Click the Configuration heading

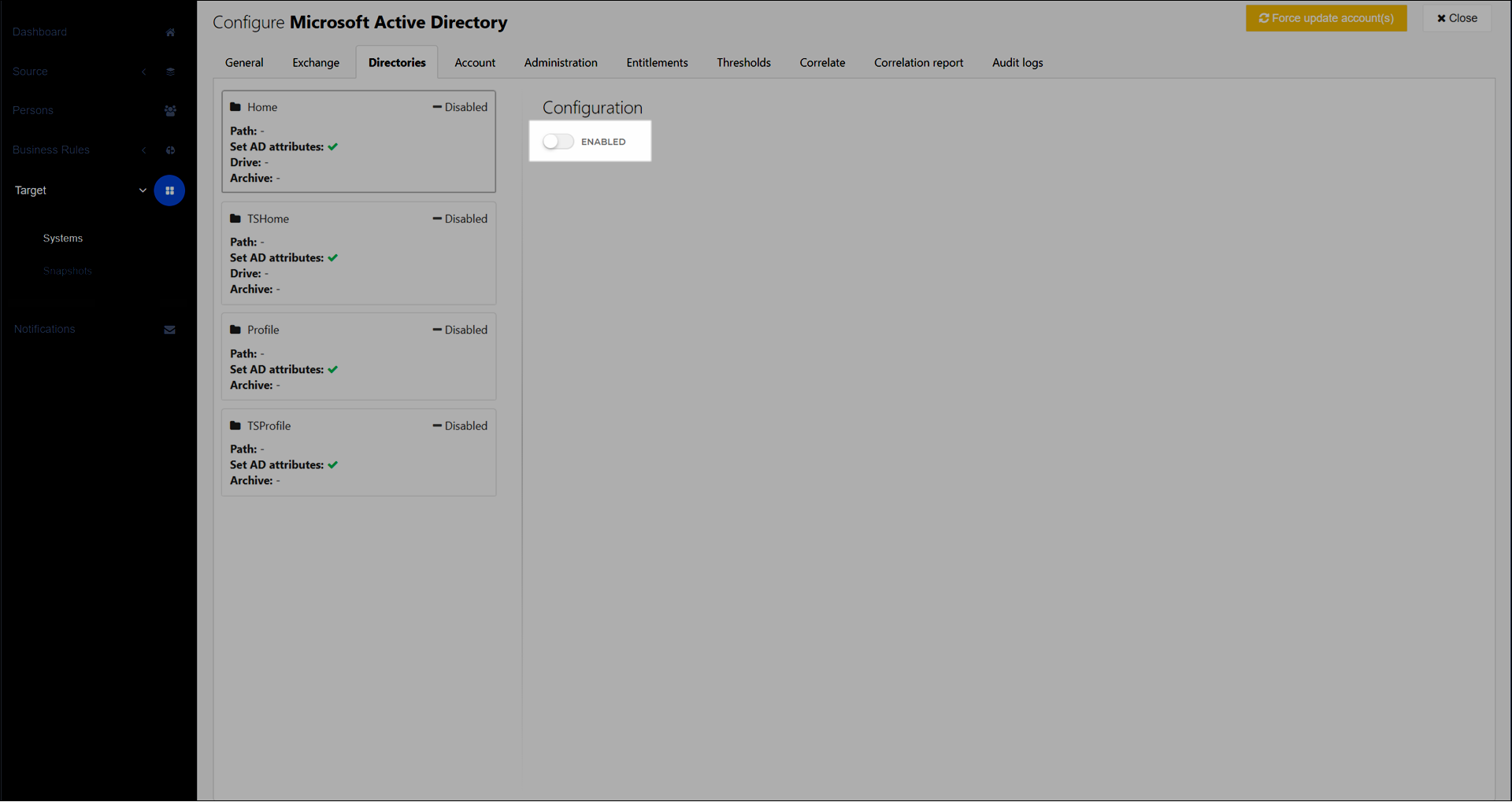(592, 108)
